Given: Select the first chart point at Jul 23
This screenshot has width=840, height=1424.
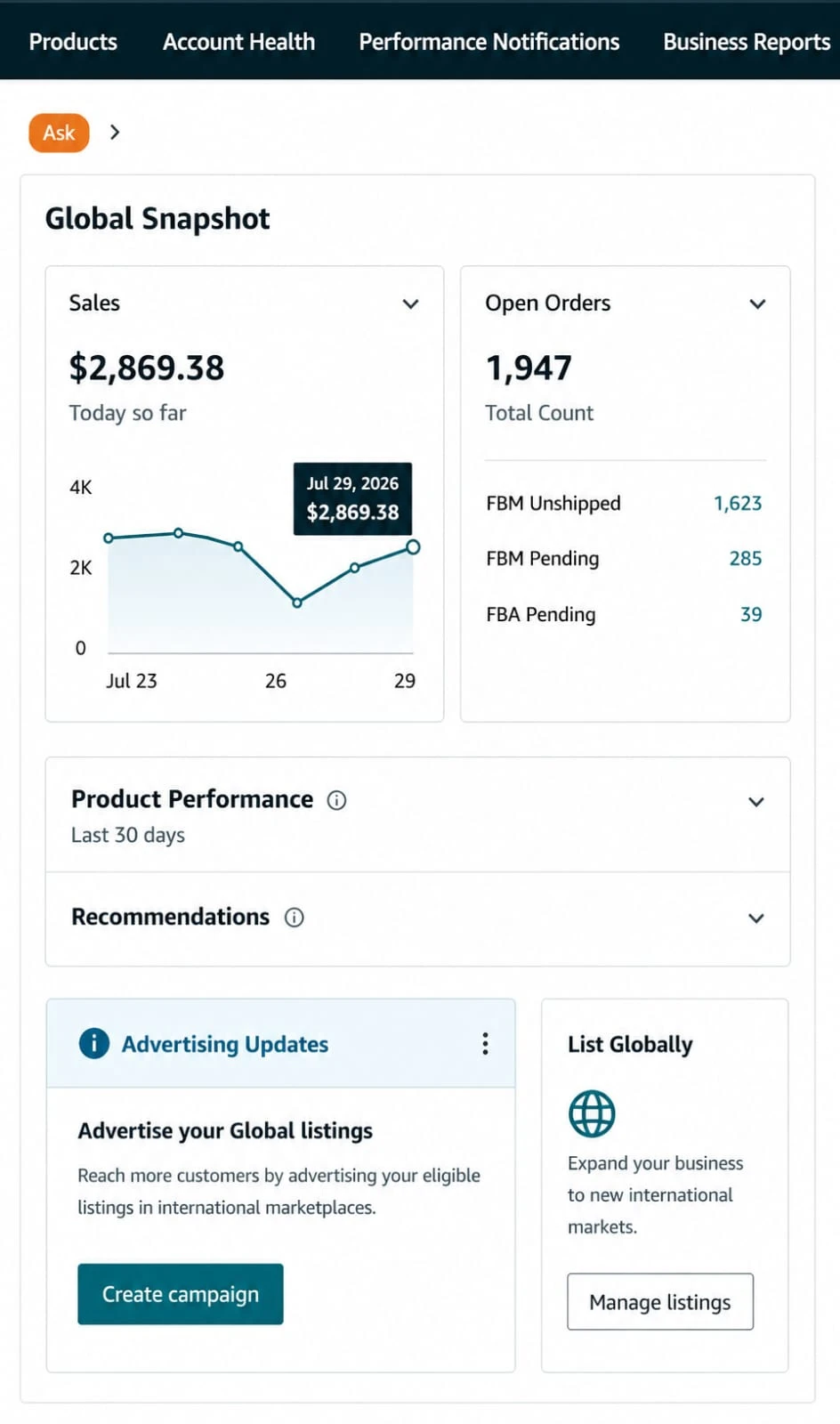Looking at the screenshot, I should [109, 538].
